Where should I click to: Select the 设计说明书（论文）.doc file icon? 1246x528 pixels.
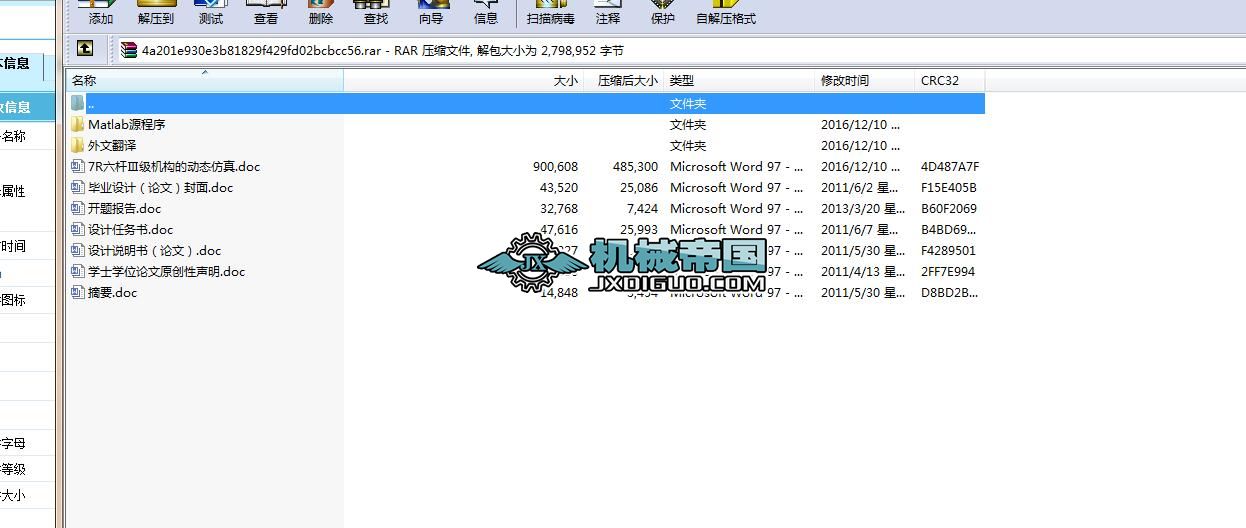tap(78, 250)
